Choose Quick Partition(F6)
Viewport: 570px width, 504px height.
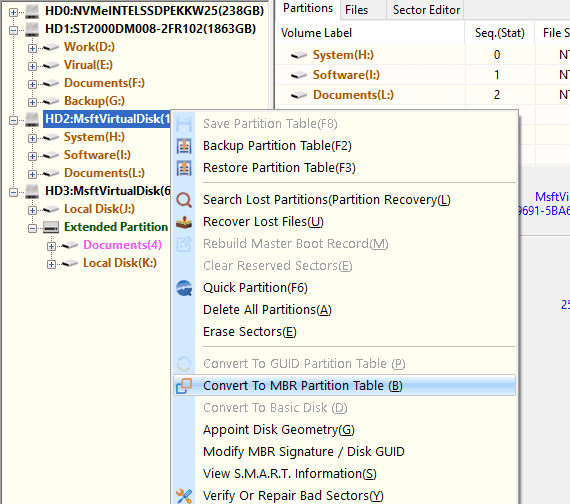pyautogui.click(x=345, y=288)
